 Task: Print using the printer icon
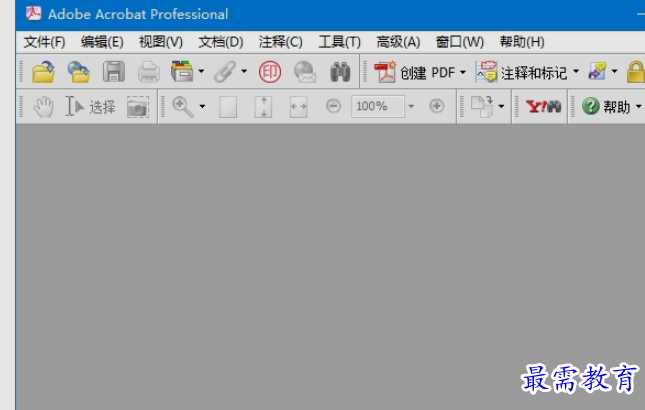click(149, 72)
